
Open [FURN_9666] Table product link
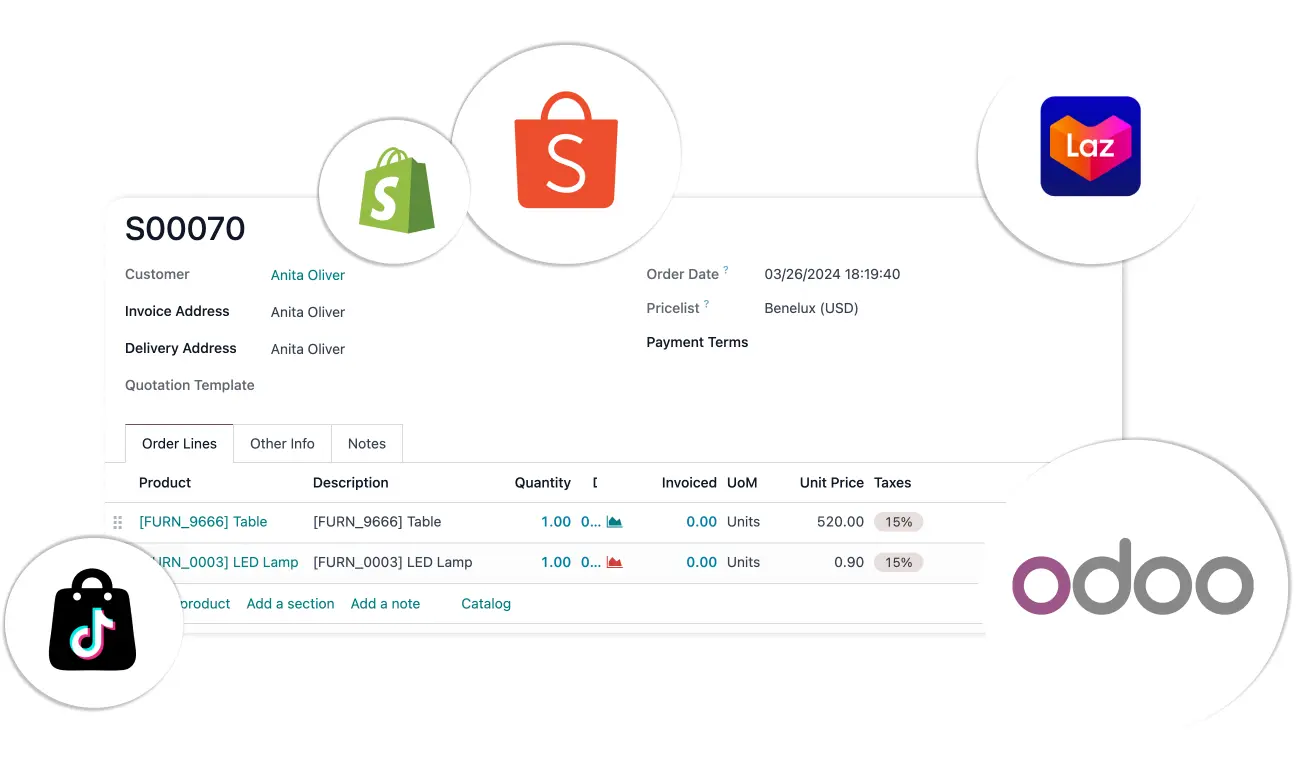pos(203,522)
